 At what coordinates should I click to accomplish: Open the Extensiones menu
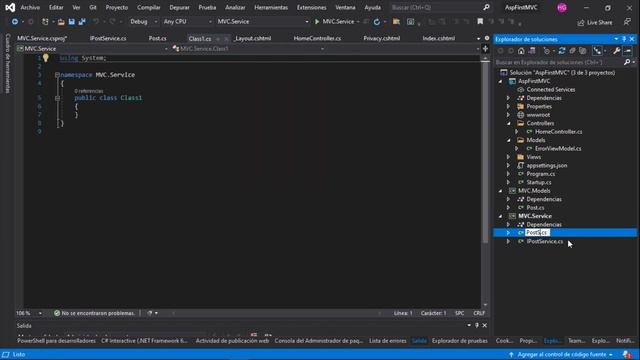(x=311, y=7)
